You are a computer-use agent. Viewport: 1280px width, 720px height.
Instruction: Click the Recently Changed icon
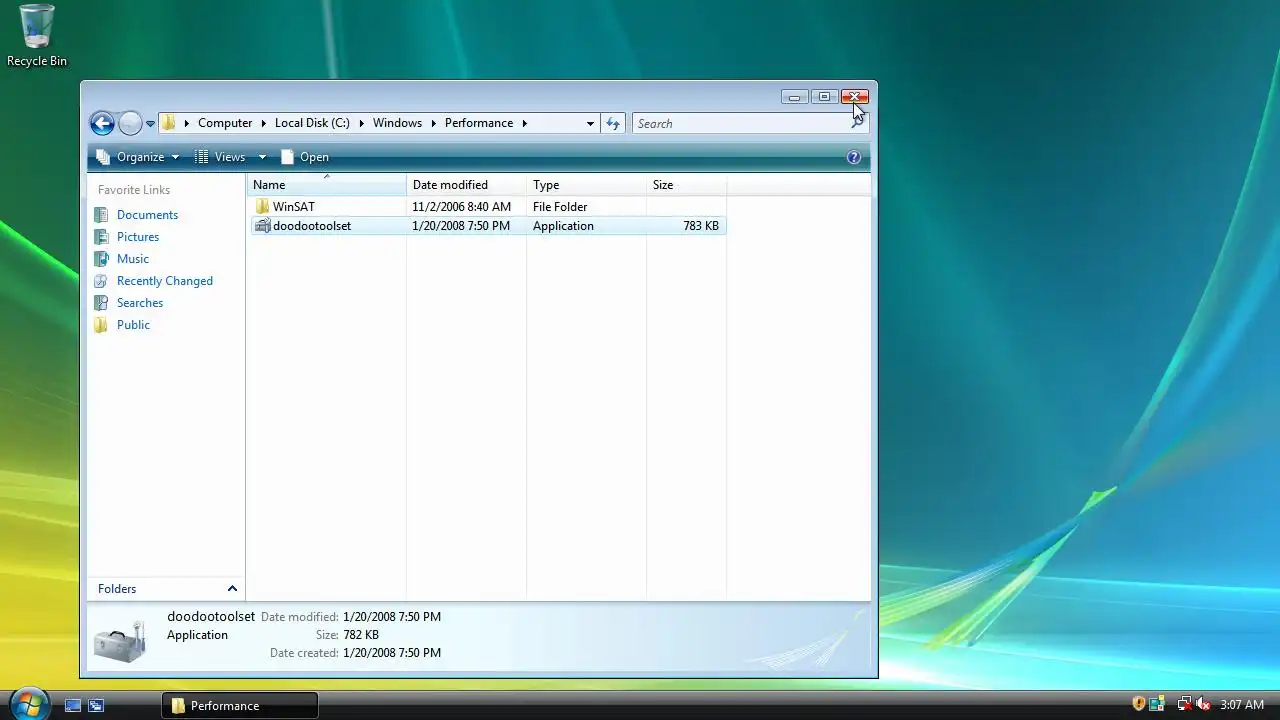[101, 281]
